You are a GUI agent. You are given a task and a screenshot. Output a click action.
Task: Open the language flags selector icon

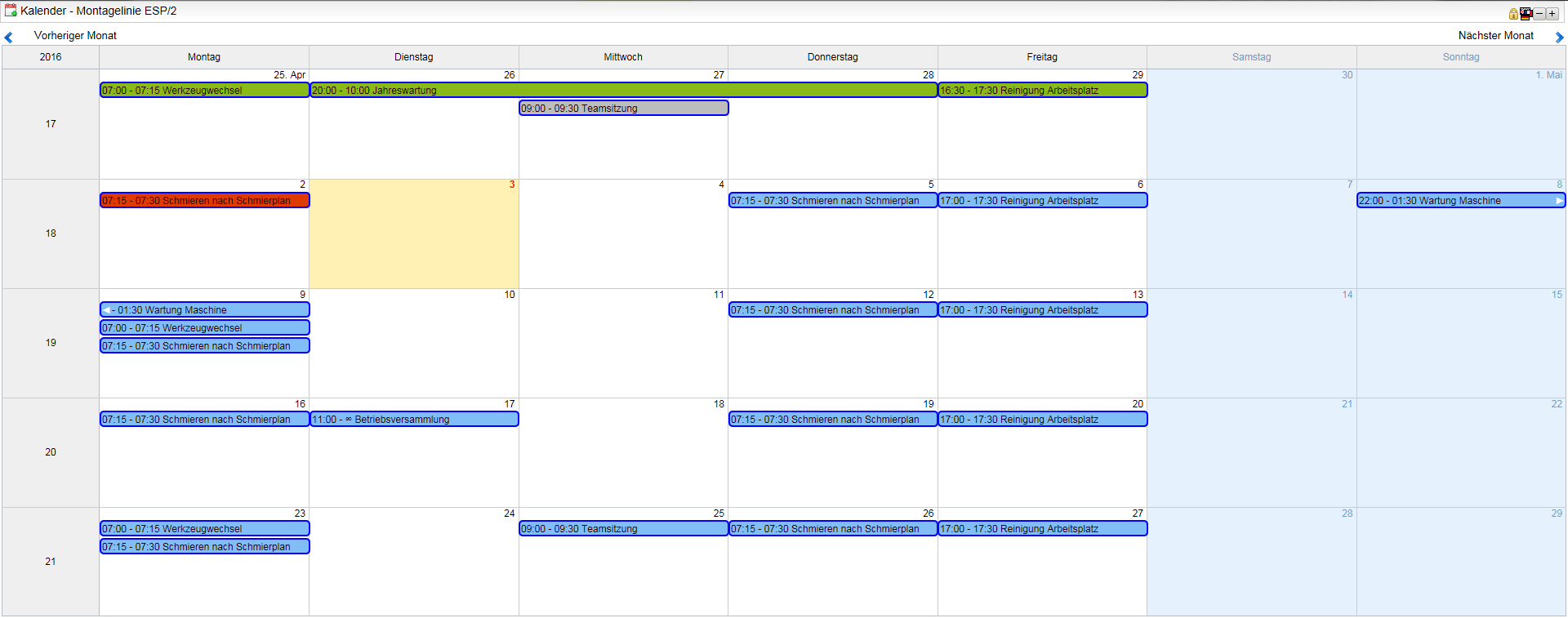tap(1526, 14)
